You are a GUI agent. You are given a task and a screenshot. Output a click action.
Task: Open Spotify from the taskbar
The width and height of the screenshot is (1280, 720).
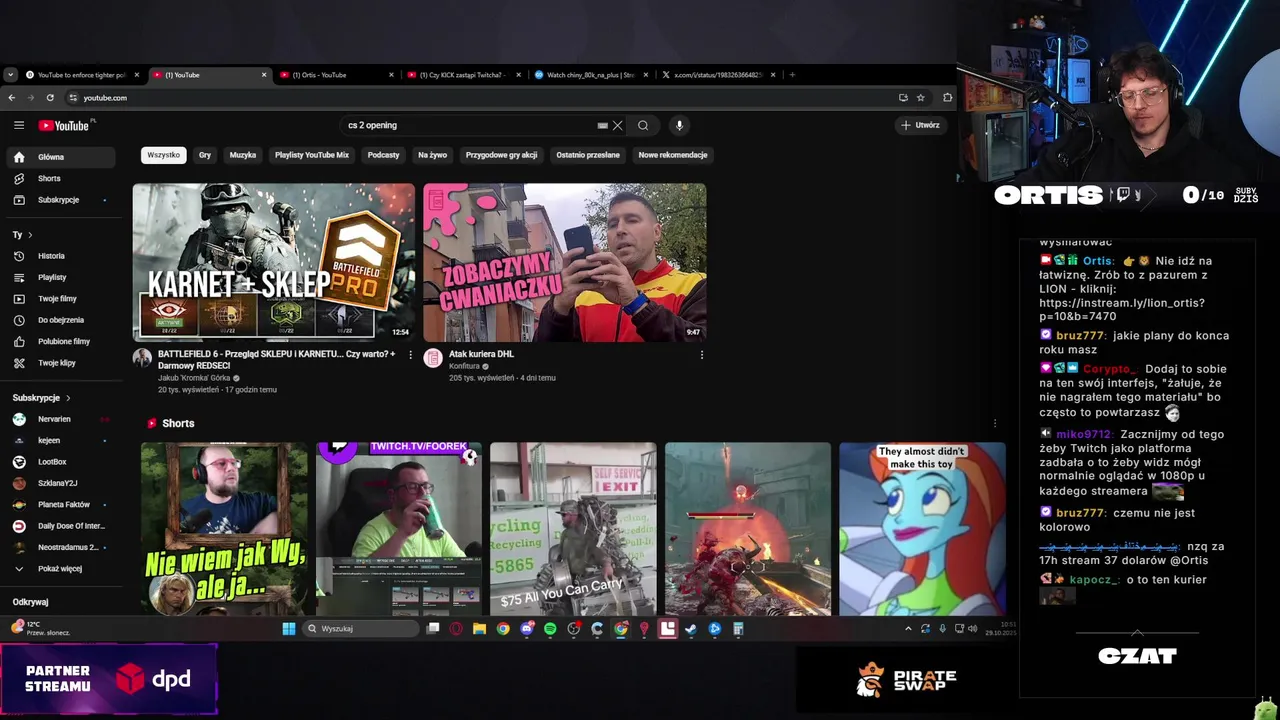point(550,629)
